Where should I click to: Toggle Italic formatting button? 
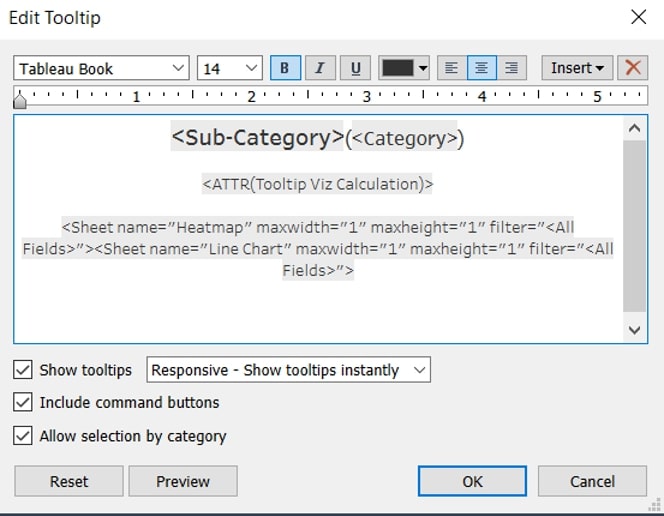[321, 68]
